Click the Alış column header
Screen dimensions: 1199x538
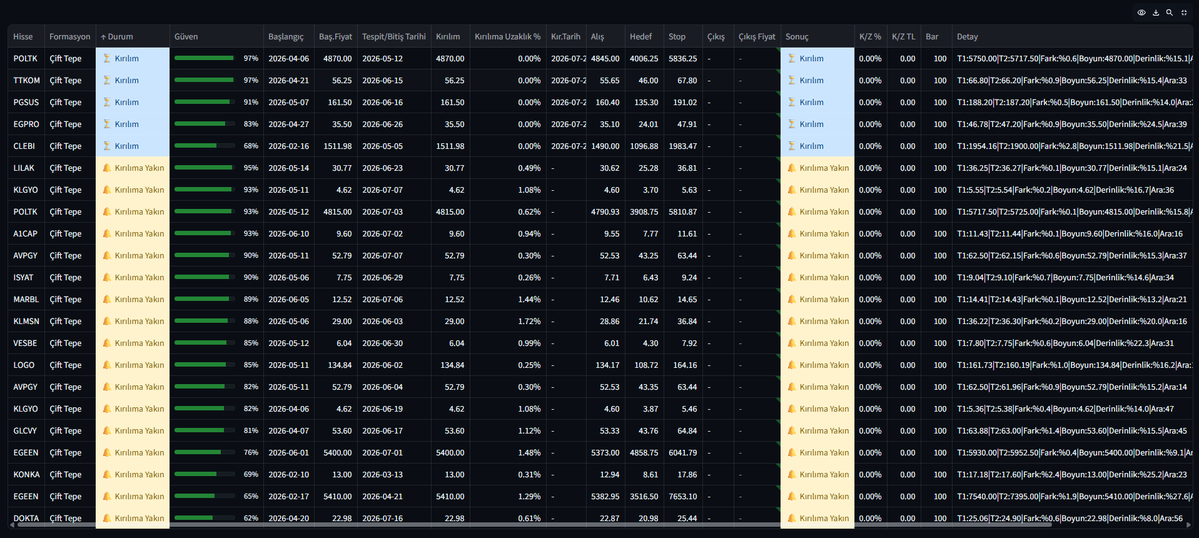pos(605,37)
